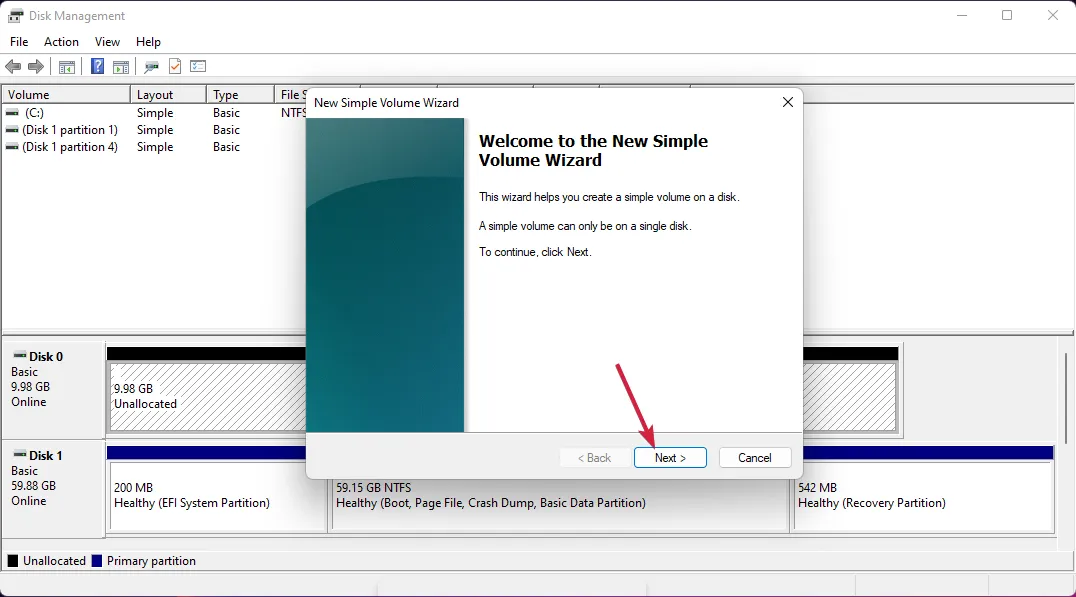1076x597 pixels.
Task: Click the drive icon beside (C:)
Action: pyautogui.click(x=12, y=113)
